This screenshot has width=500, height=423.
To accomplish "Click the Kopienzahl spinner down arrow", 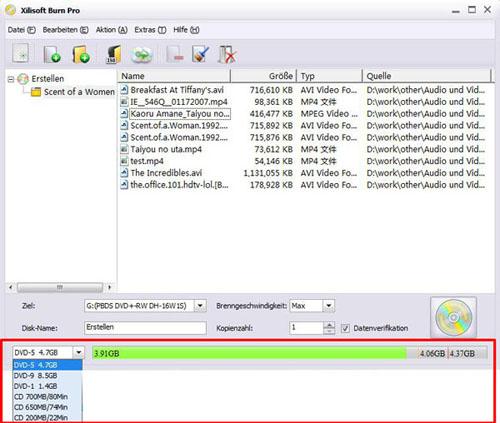I will click(x=329, y=331).
